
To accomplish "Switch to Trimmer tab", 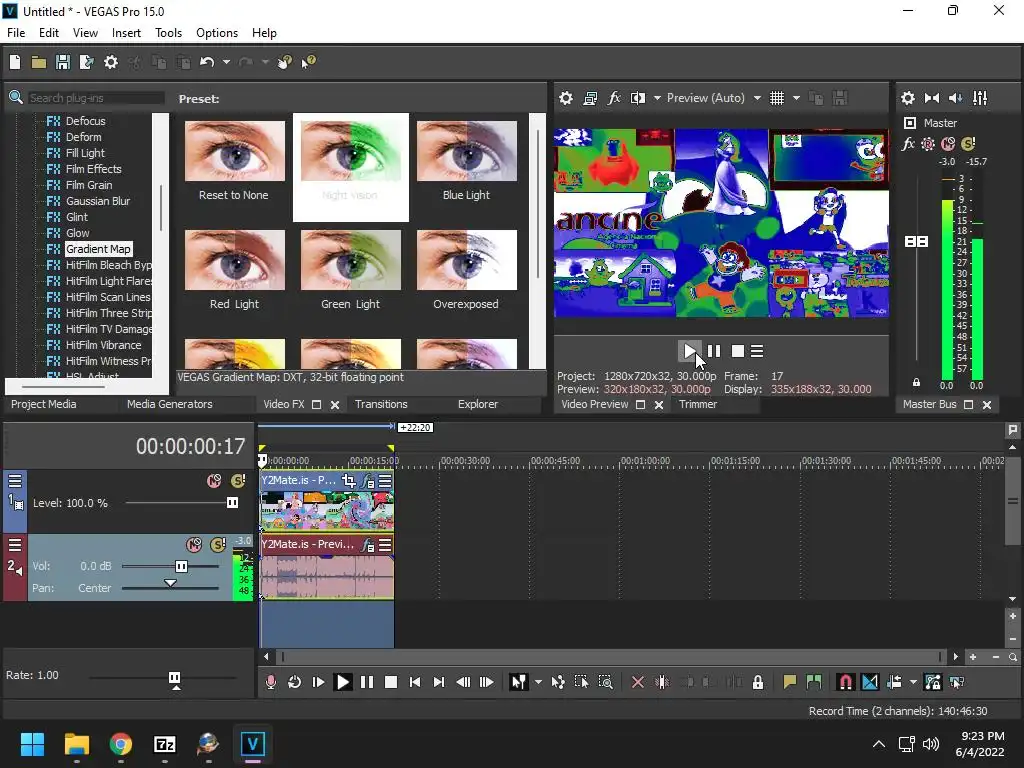I will [x=698, y=404].
